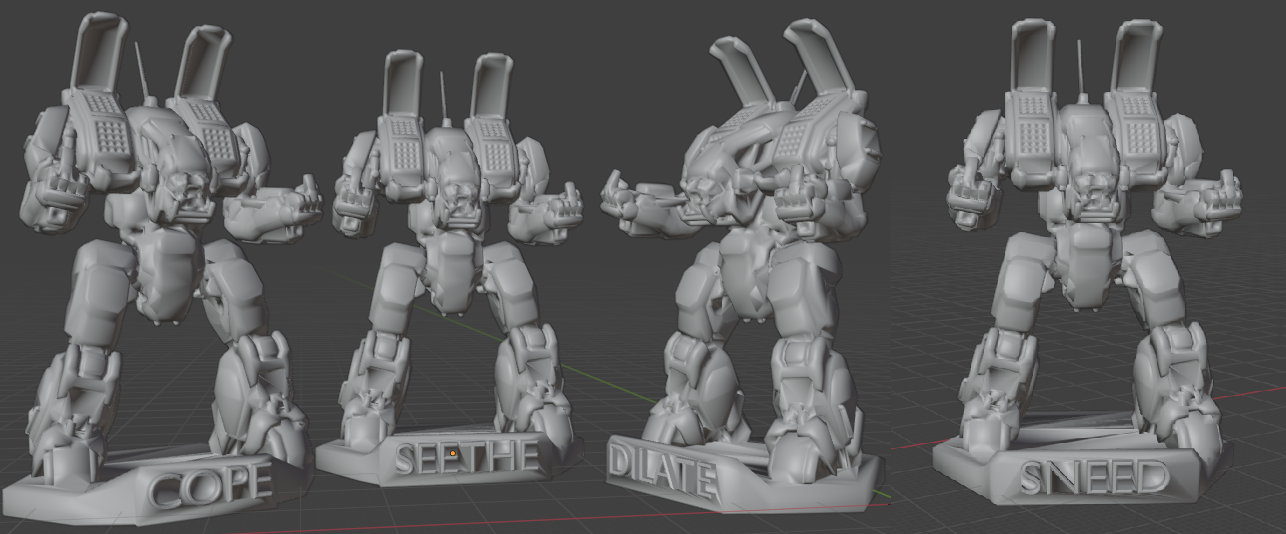Click the embossed SEETHE lettering on base

(x=467, y=458)
